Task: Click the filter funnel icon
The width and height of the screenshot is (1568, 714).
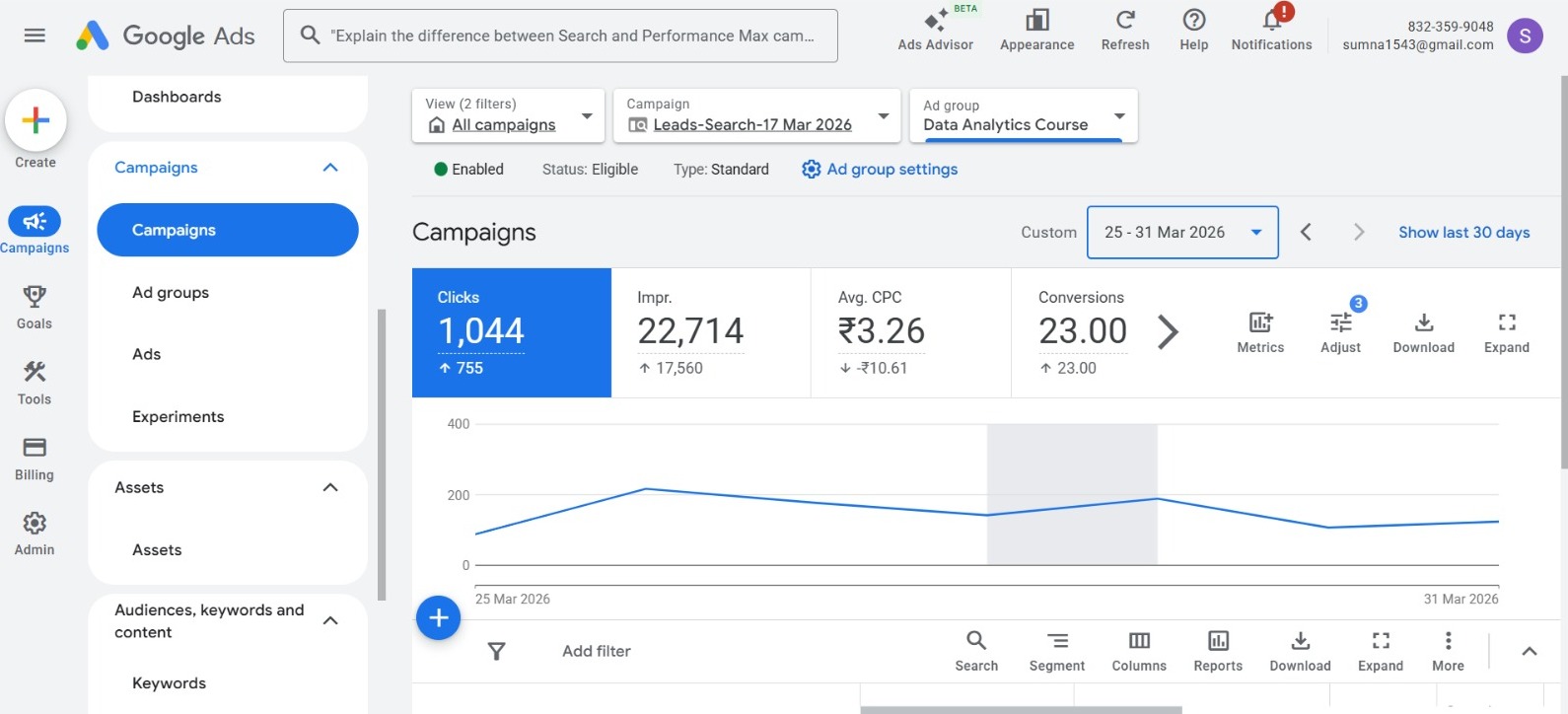Action: (x=497, y=651)
